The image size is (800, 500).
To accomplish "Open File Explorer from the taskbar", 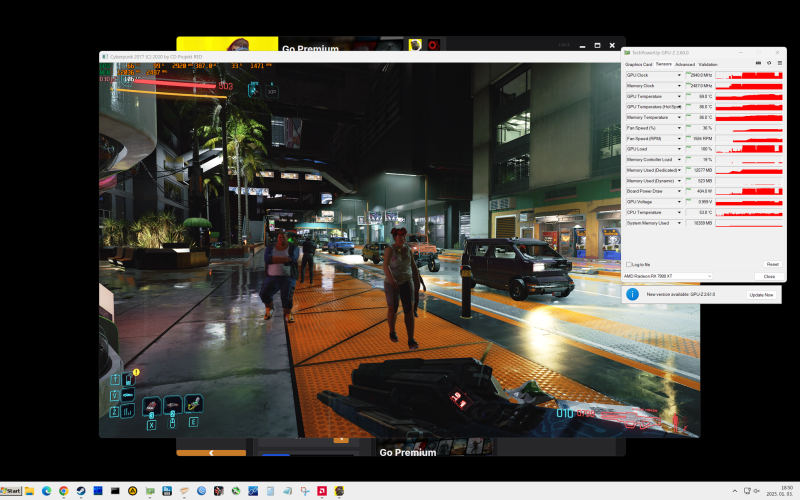I will point(30,491).
